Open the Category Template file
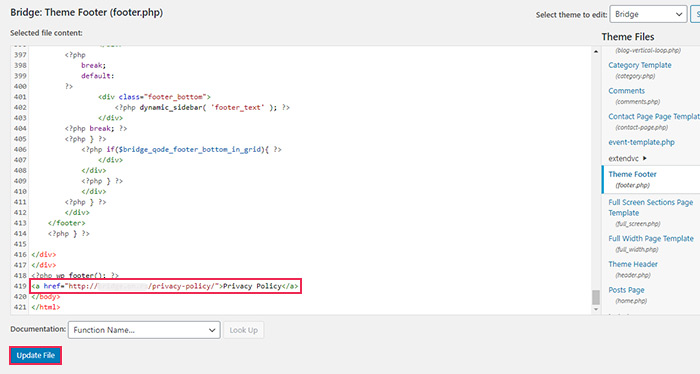Image resolution: width=700 pixels, height=374 pixels. click(639, 65)
